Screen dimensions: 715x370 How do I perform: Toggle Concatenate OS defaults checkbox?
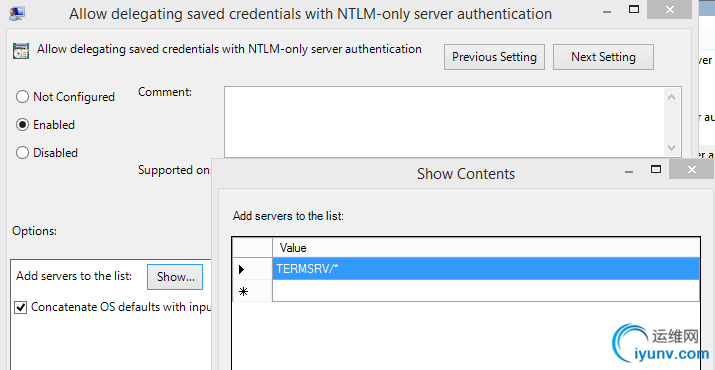pos(21,307)
